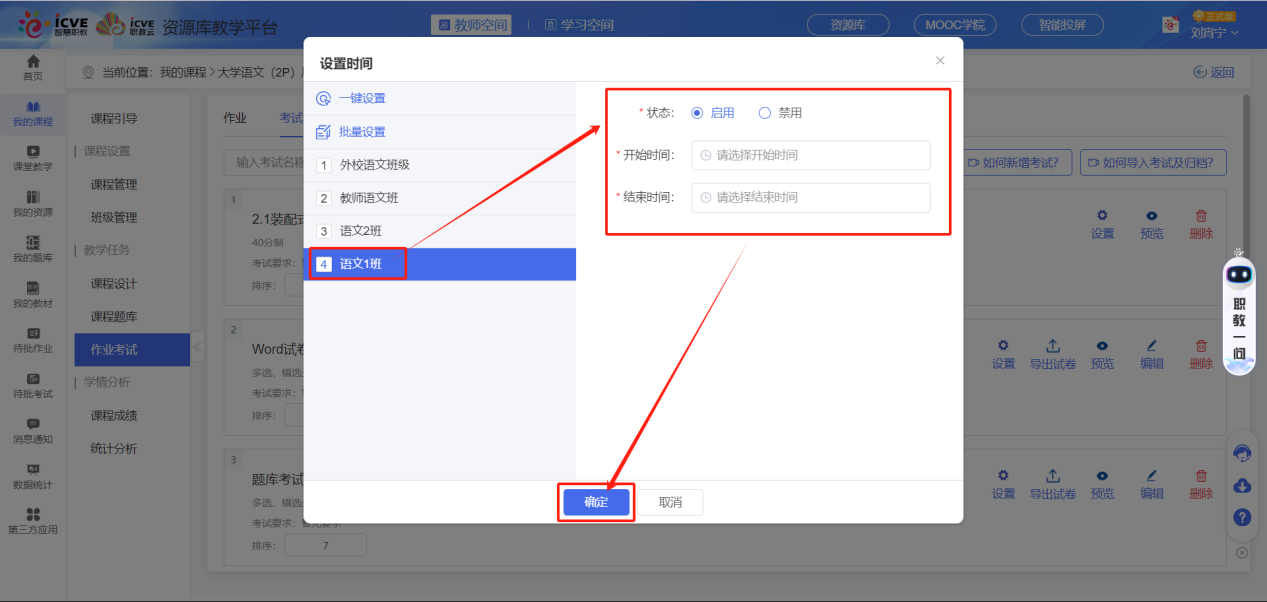Image resolution: width=1267 pixels, height=602 pixels.
Task: Open 消息通知 notifications panel
Action: click(x=32, y=428)
